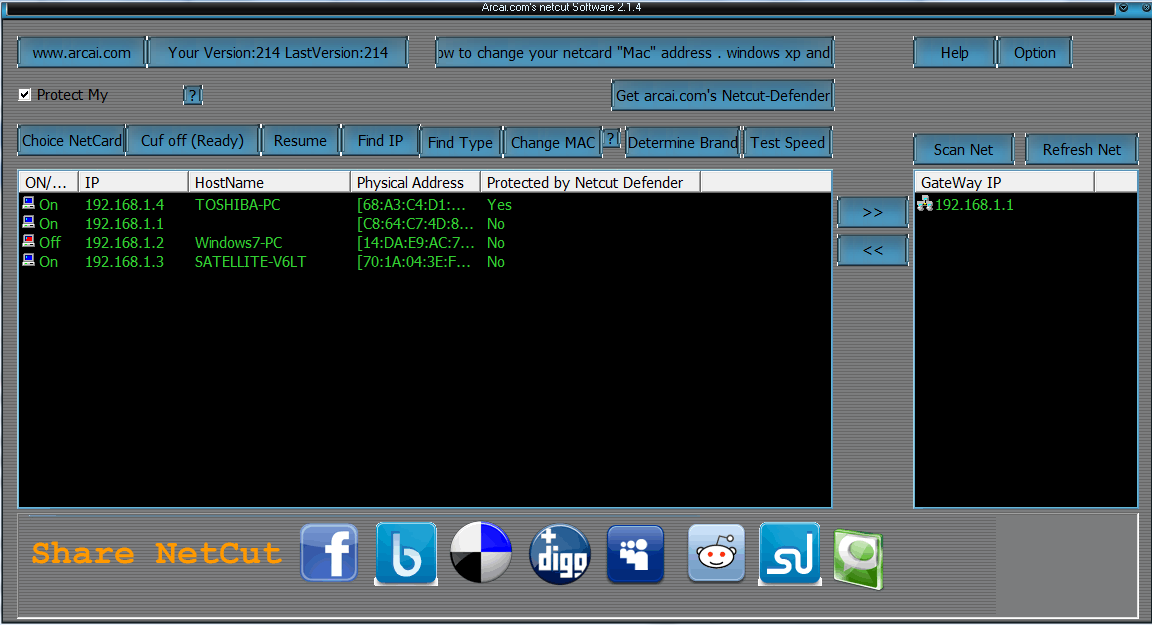Click the computer icon beside 192.168.1.4
Image resolution: width=1152 pixels, height=625 pixels.
coord(29,203)
